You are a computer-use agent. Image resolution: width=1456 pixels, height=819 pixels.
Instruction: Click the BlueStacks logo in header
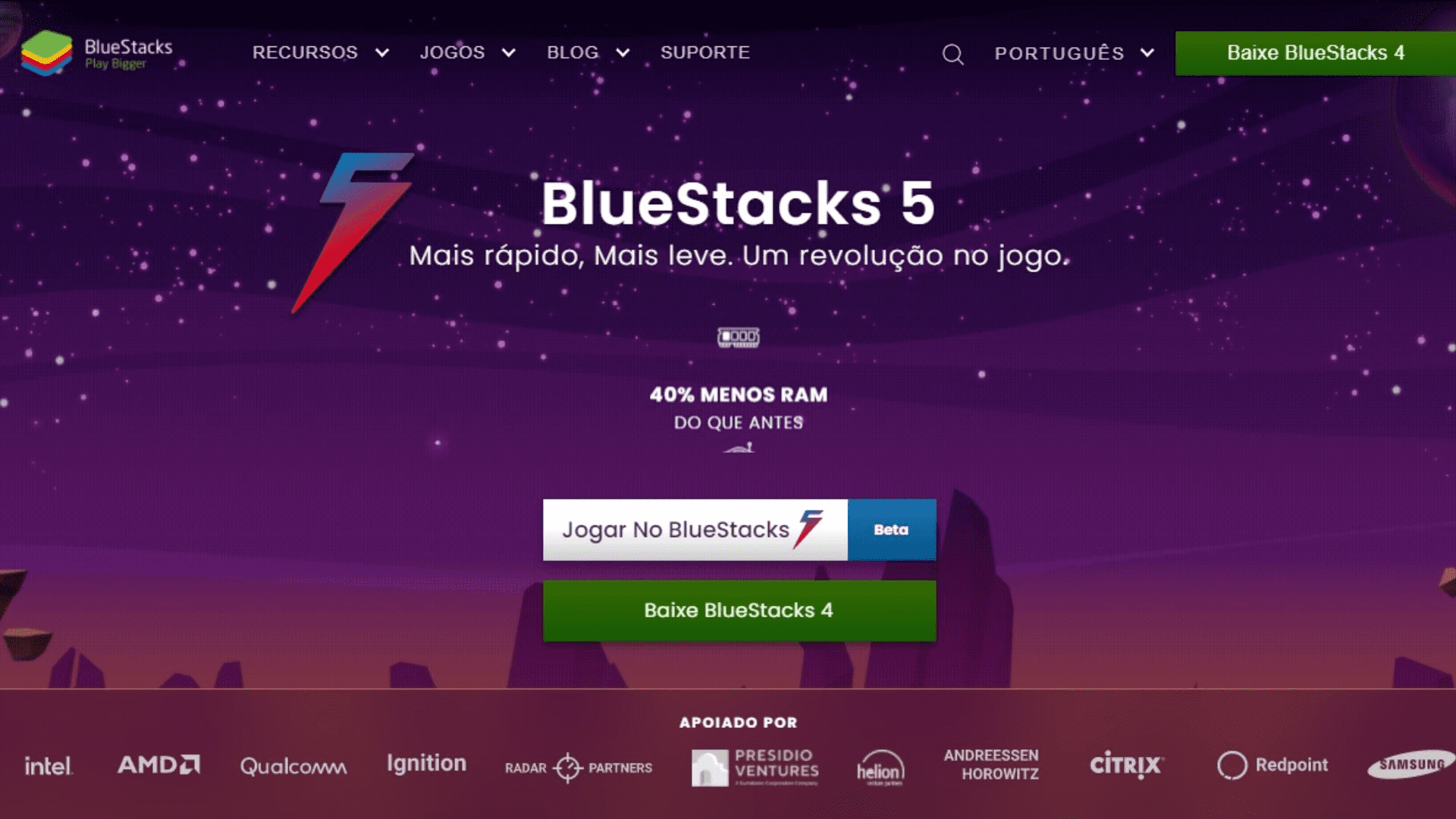pos(97,53)
